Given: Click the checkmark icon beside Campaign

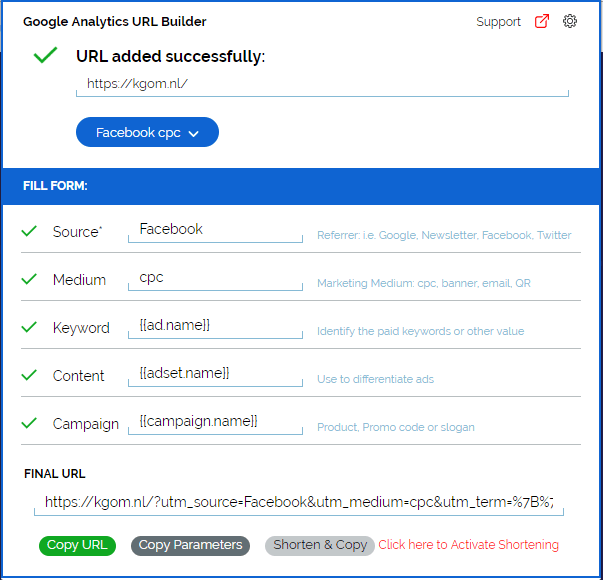Looking at the screenshot, I should coord(29,423).
